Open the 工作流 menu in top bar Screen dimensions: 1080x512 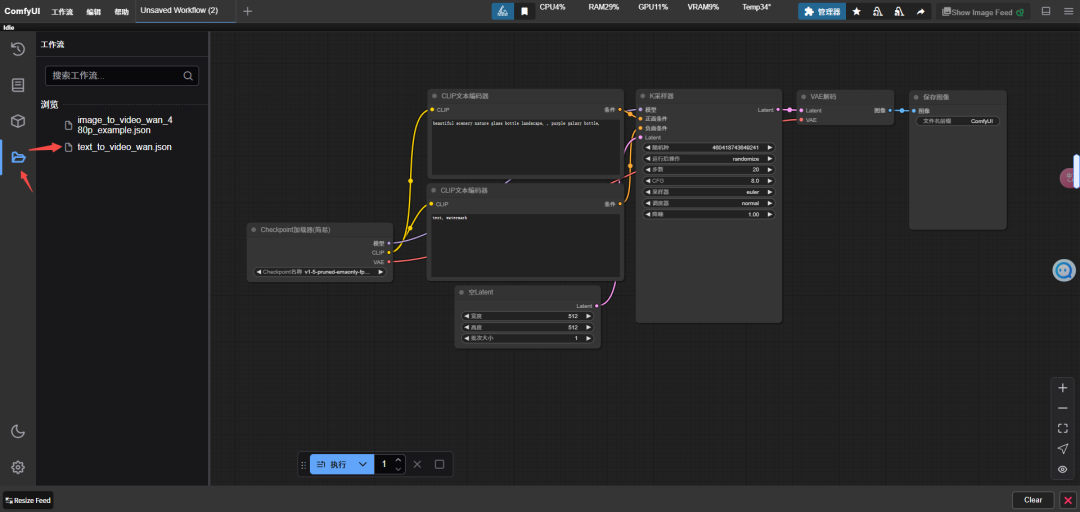point(62,11)
